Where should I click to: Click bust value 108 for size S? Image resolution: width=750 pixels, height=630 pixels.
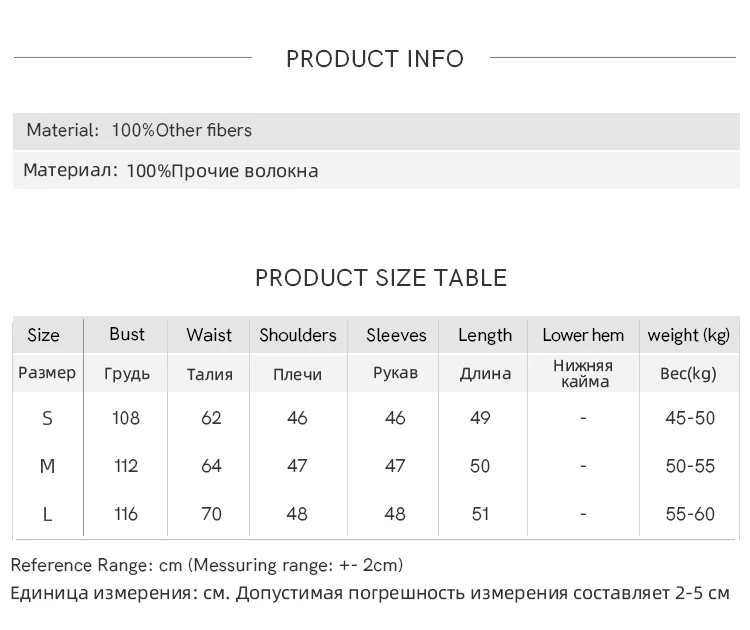[126, 418]
